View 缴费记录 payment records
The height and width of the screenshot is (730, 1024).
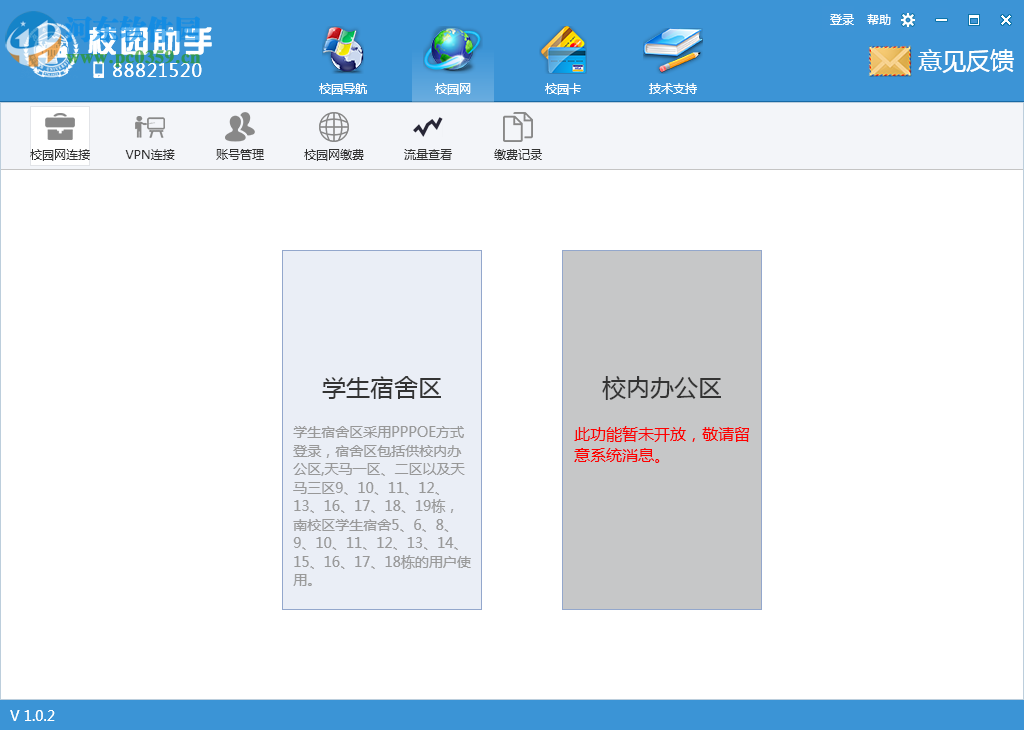pos(516,135)
